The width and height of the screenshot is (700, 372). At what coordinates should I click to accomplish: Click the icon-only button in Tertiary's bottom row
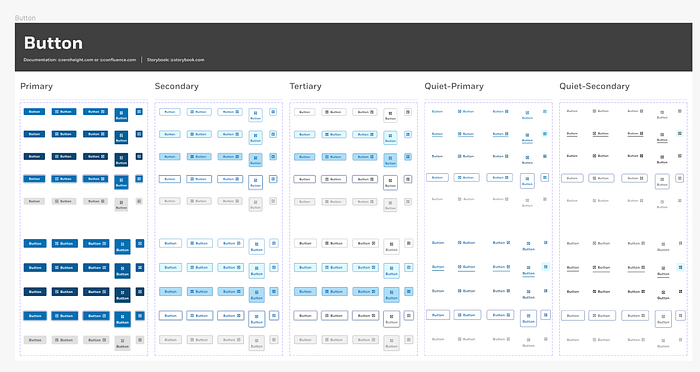(409, 340)
